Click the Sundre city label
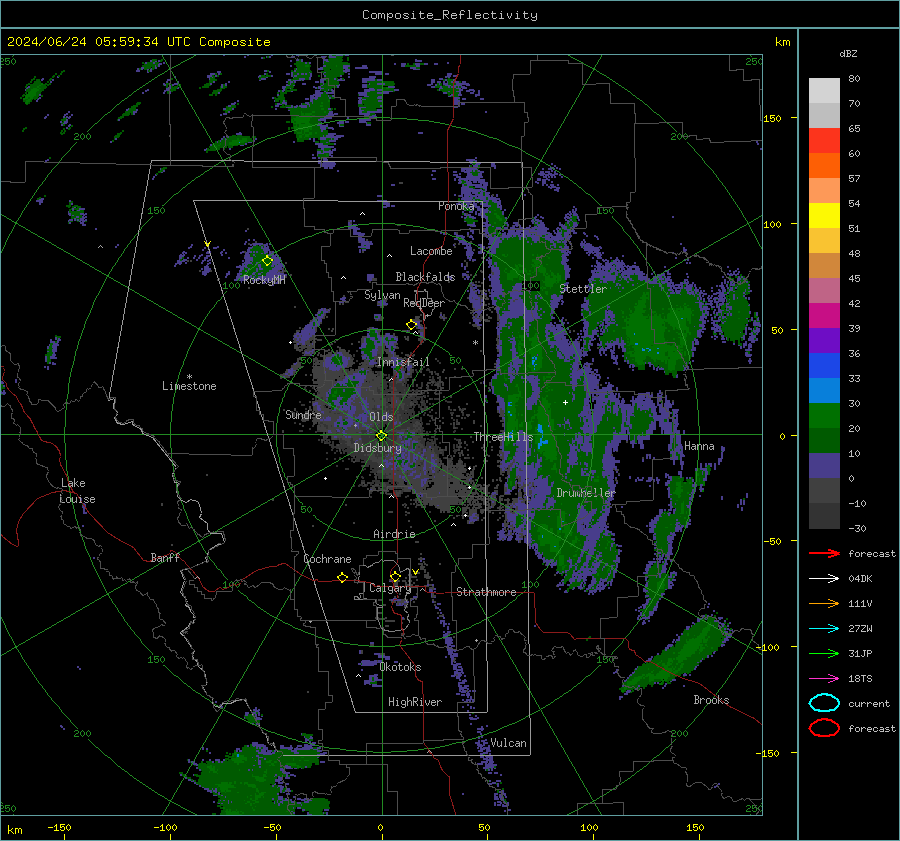The width and height of the screenshot is (900, 841). [303, 415]
